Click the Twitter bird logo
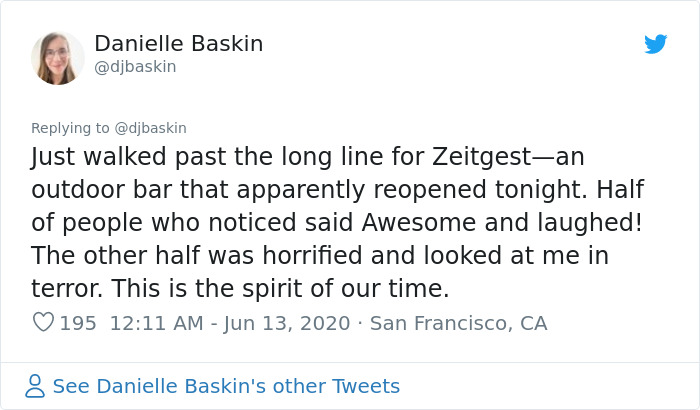700x410 pixels. point(655,44)
